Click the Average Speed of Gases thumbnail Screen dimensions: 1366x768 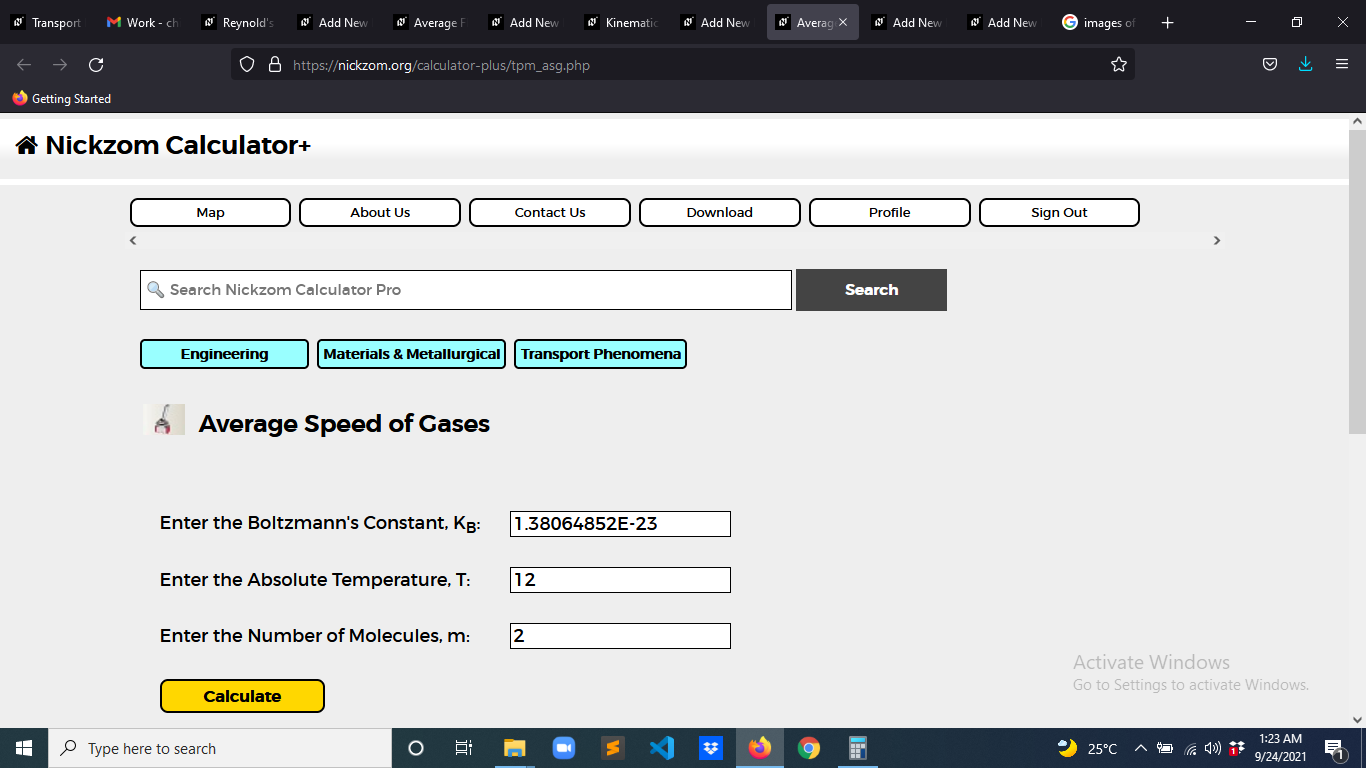[164, 419]
